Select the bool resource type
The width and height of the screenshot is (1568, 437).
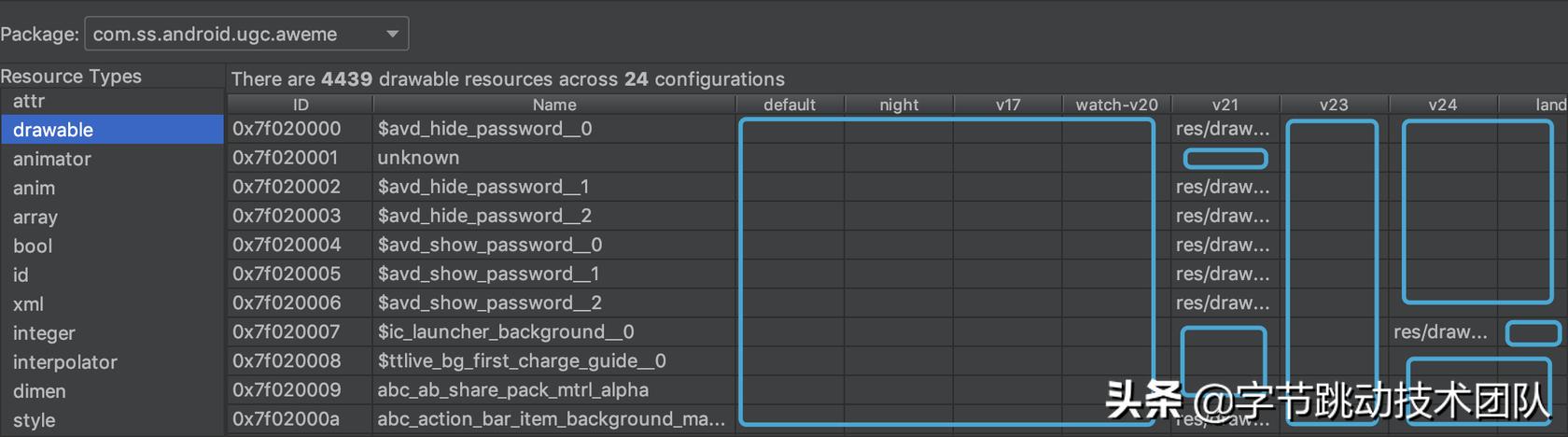(33, 246)
